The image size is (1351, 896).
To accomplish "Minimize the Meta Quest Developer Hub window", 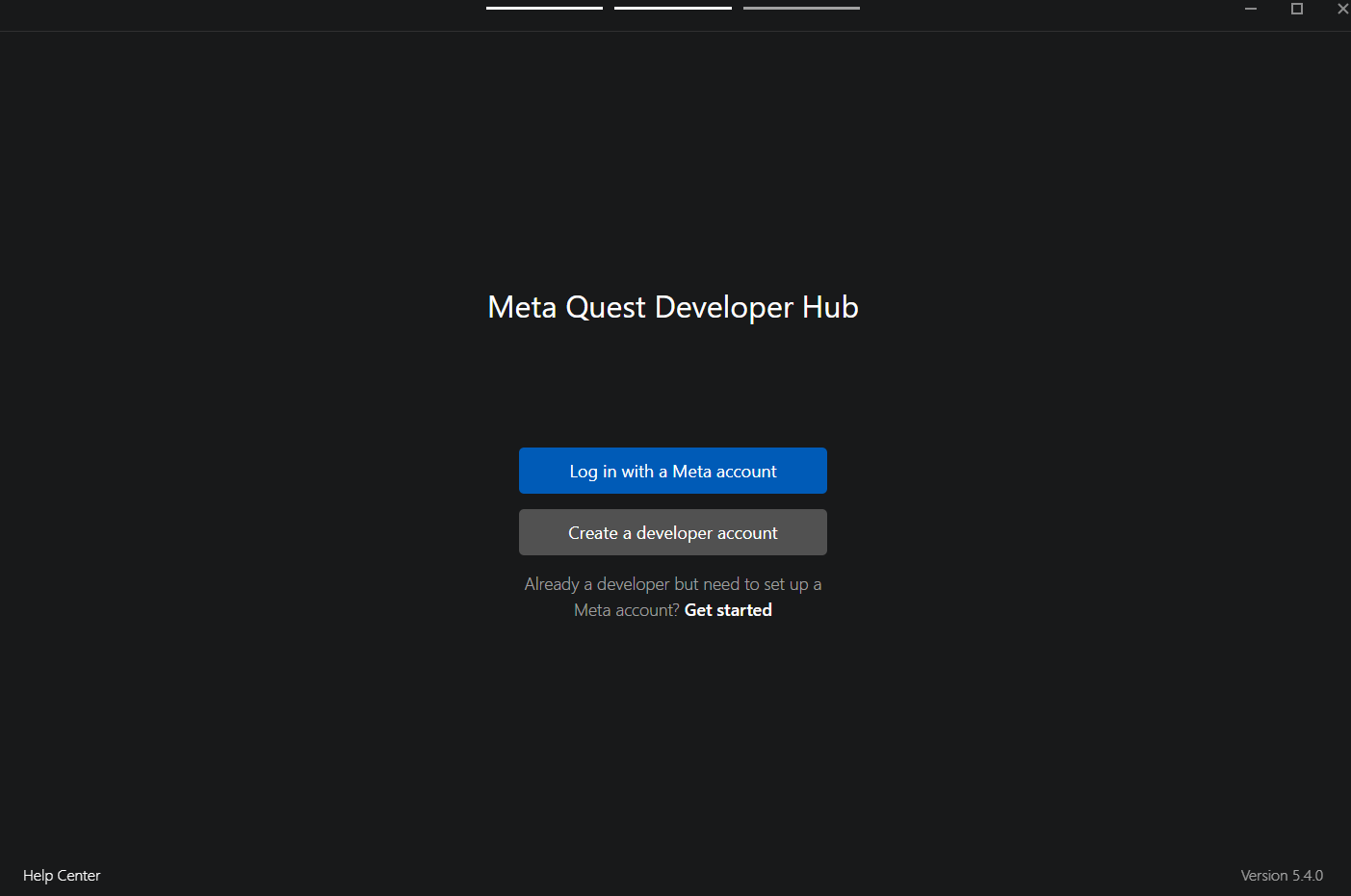I will [x=1250, y=9].
